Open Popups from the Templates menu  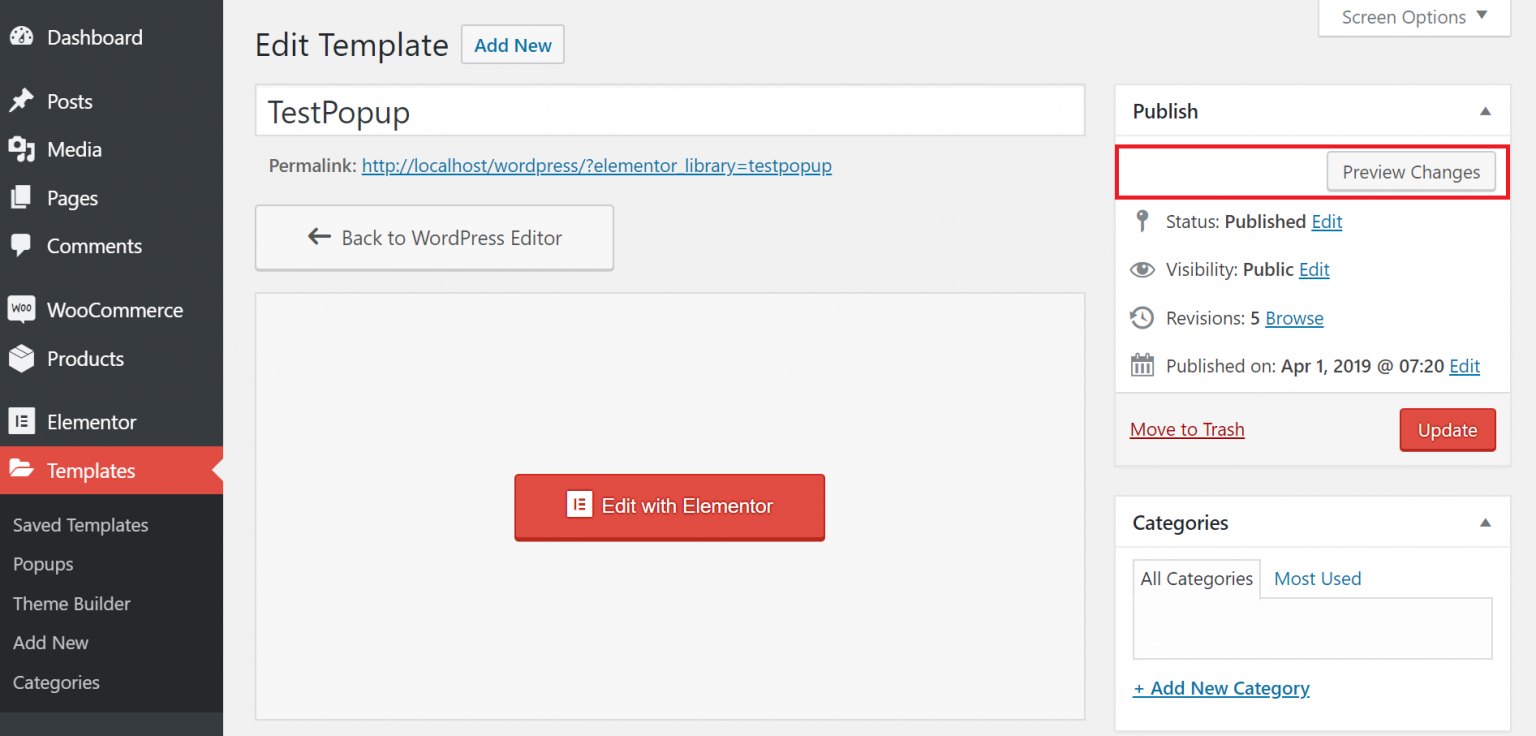click(x=42, y=564)
